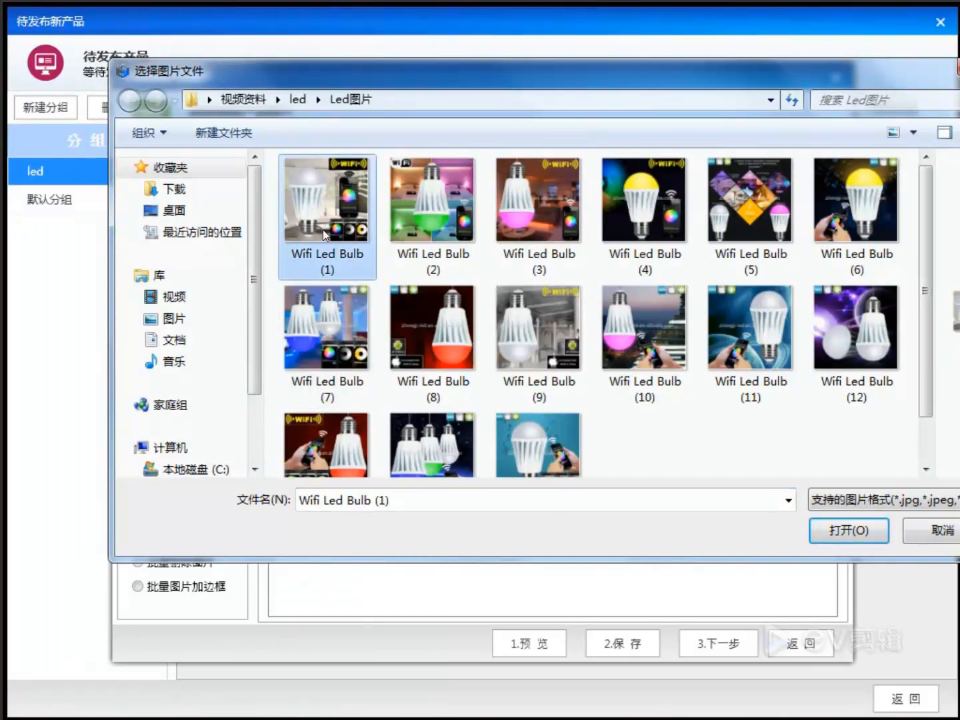Click 新建分组 in the background window
Image resolution: width=960 pixels, height=720 pixels.
pos(45,108)
